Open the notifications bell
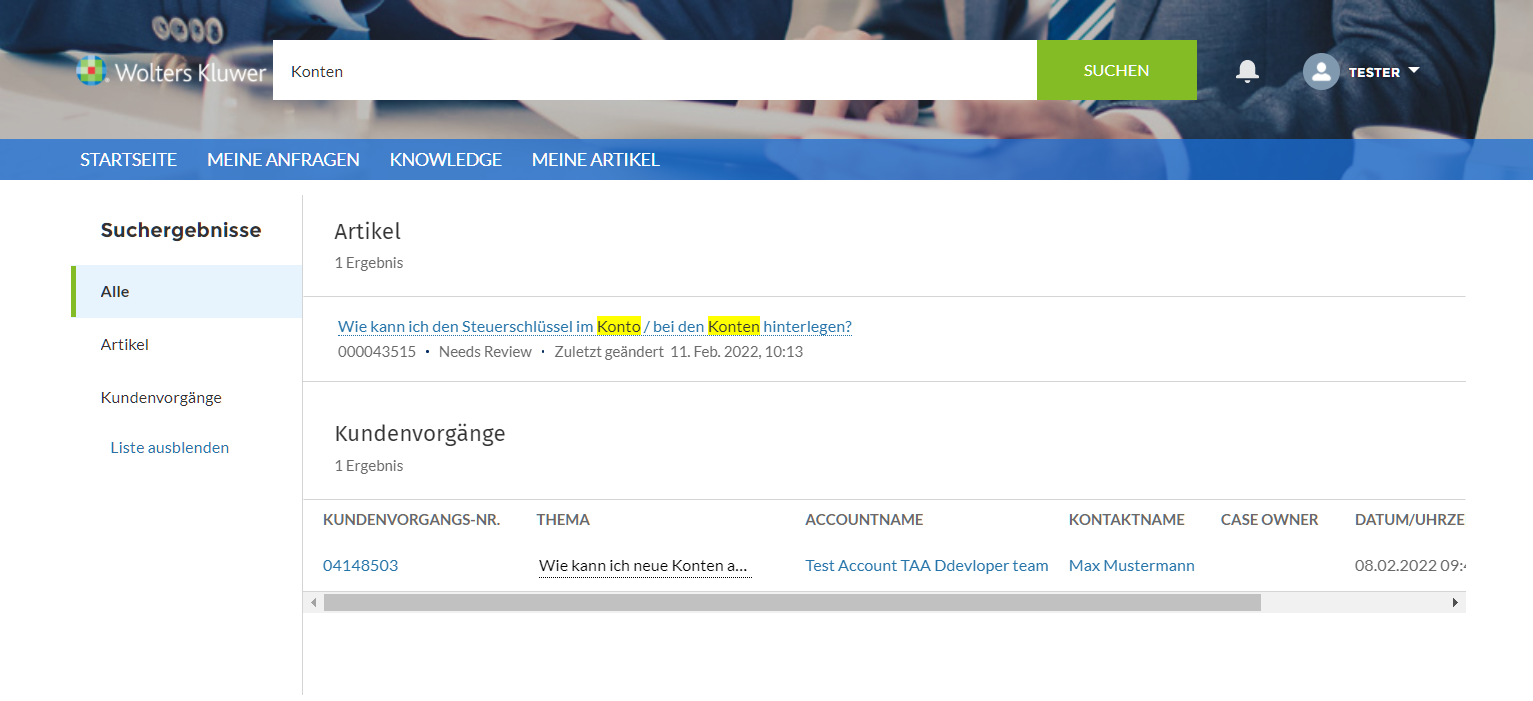 click(1247, 71)
